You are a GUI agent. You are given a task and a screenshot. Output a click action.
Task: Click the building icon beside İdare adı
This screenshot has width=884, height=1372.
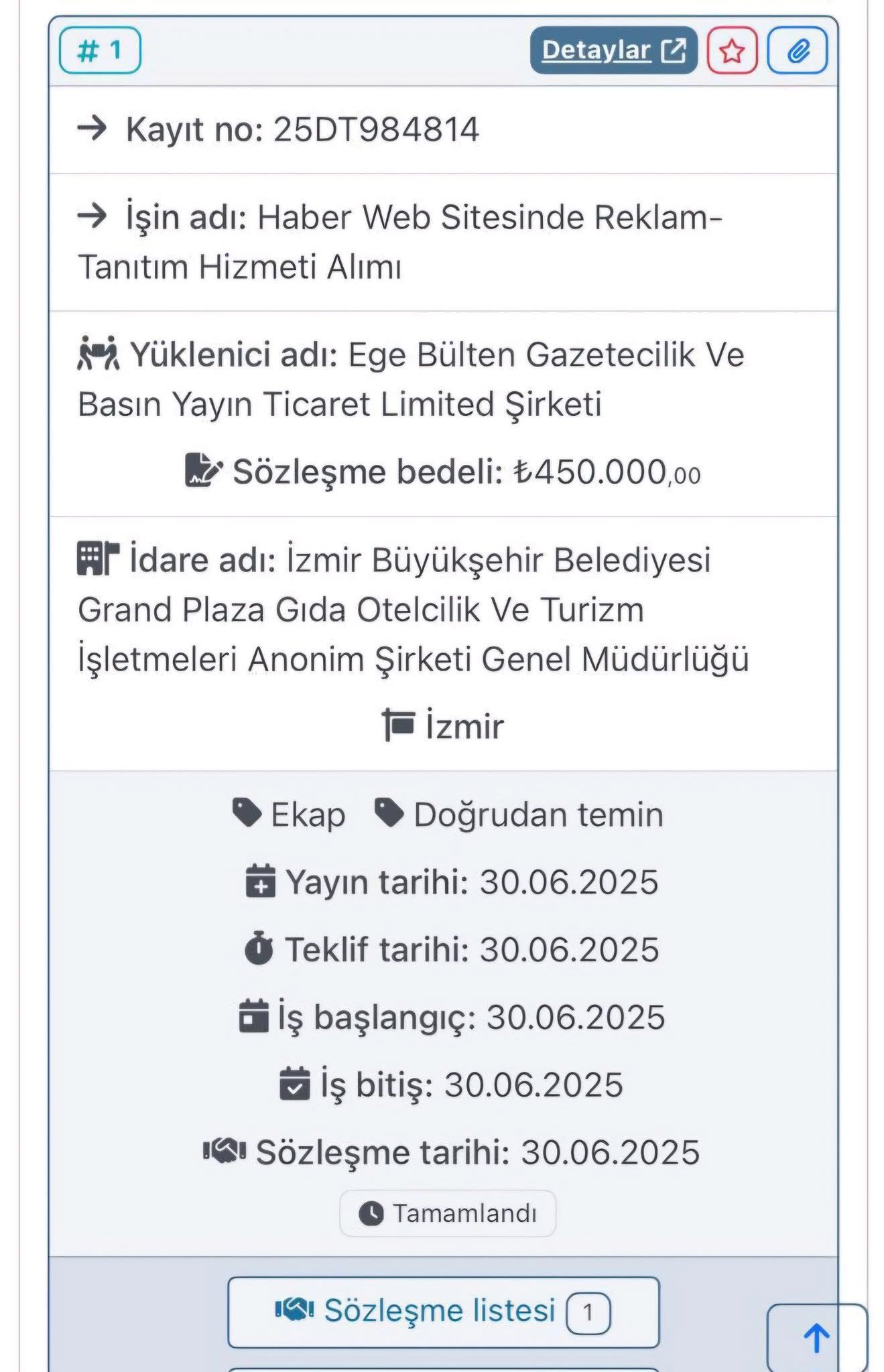pyautogui.click(x=97, y=559)
